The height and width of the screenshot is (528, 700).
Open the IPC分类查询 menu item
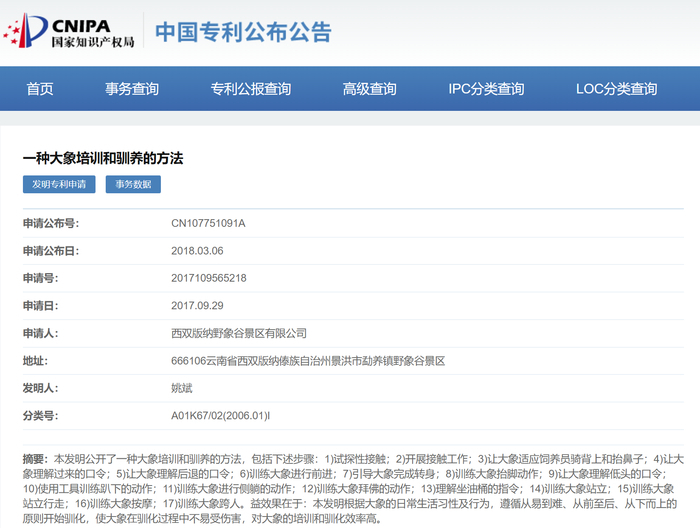(486, 89)
